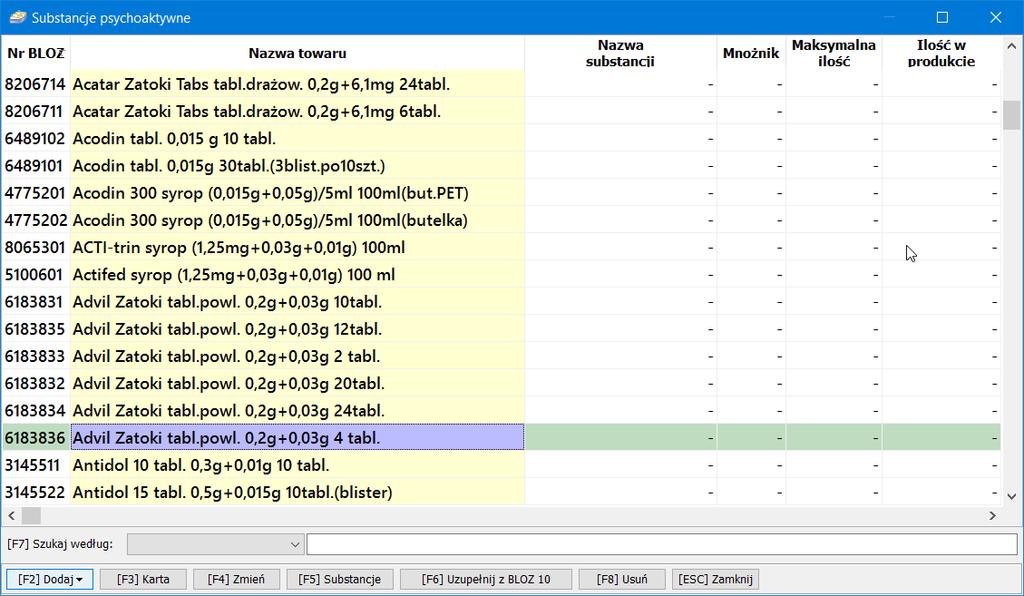Click BLOZ number 8206714
Viewport: 1024px width, 596px height.
(x=35, y=84)
